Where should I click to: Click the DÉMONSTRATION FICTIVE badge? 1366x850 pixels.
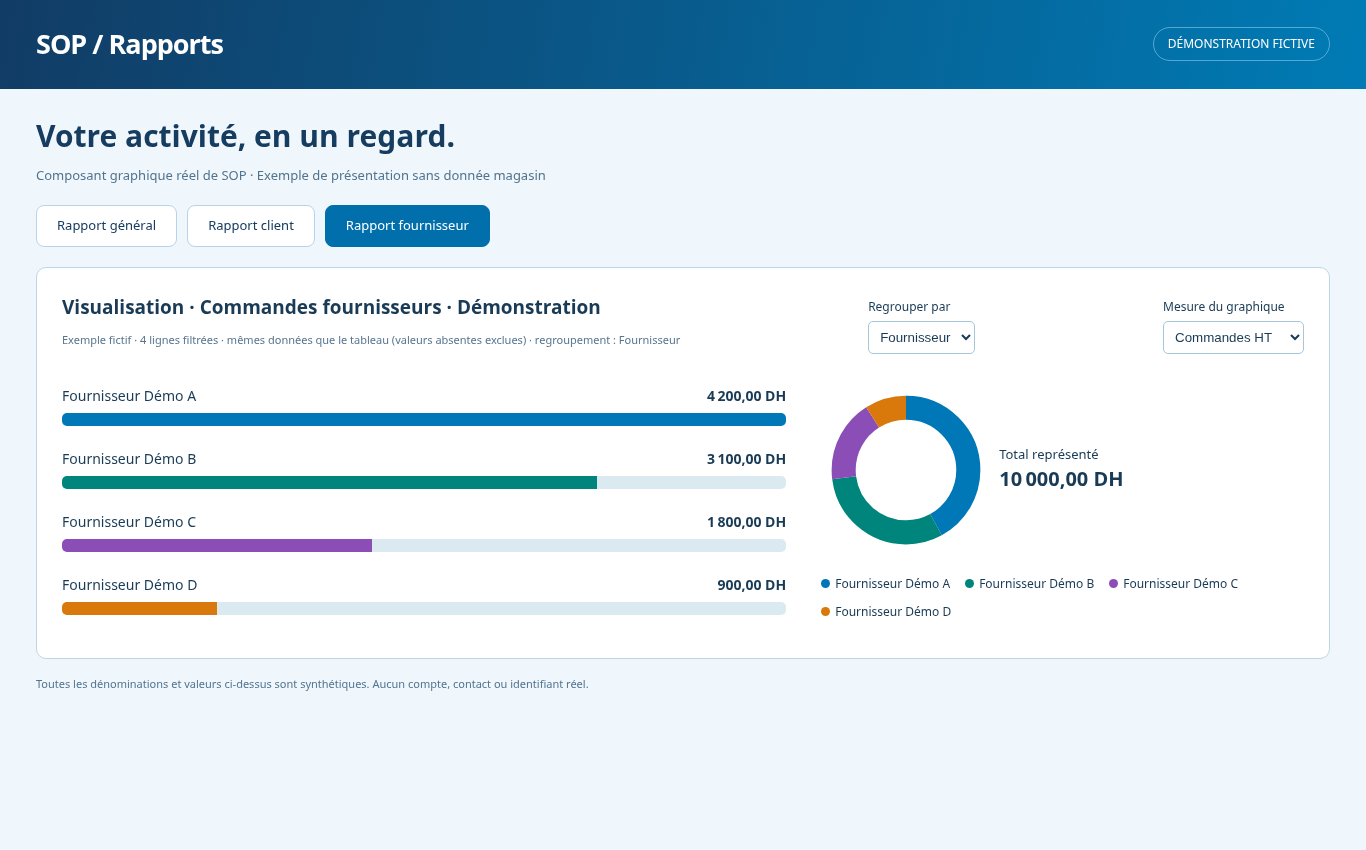coord(1241,44)
